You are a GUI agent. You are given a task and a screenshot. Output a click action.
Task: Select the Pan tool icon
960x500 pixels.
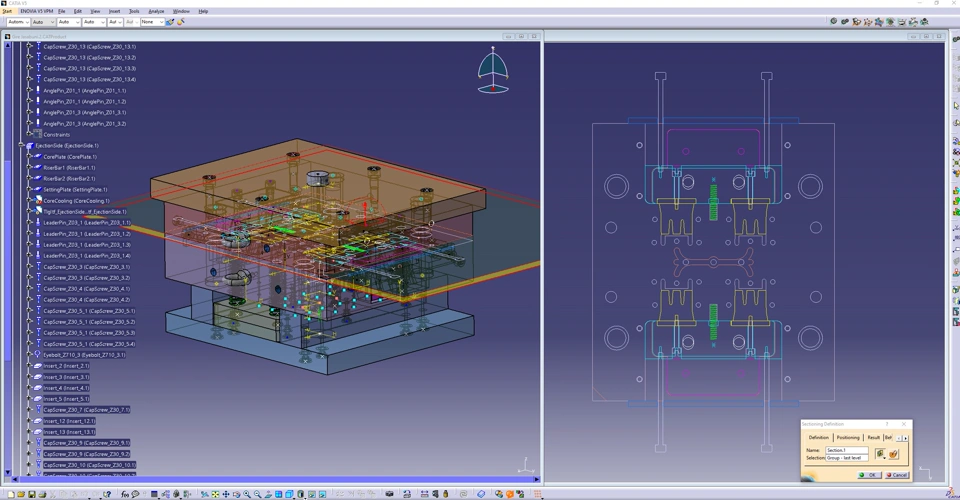(225, 494)
